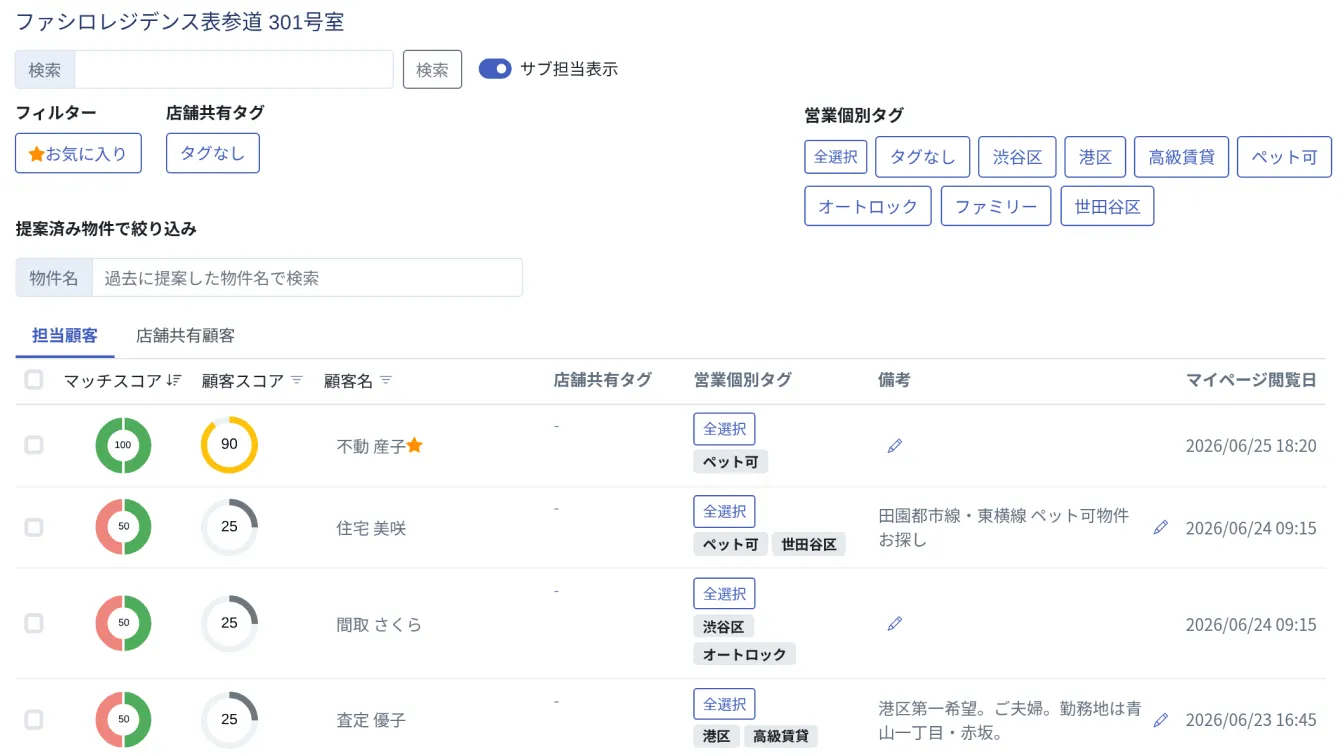Filter by the 世田谷区 tag button
The image size is (1344, 756).
[1107, 206]
